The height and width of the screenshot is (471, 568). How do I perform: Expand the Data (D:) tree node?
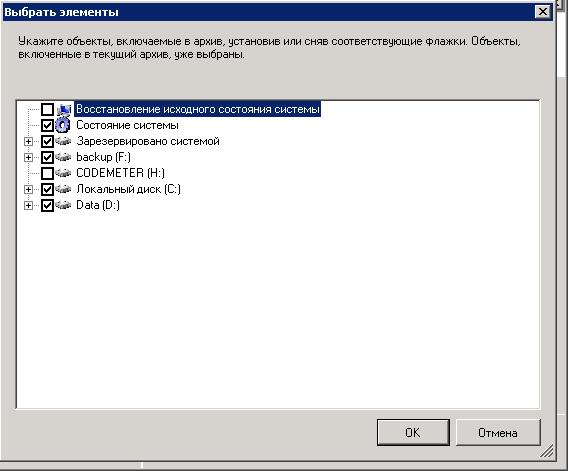click(28, 205)
